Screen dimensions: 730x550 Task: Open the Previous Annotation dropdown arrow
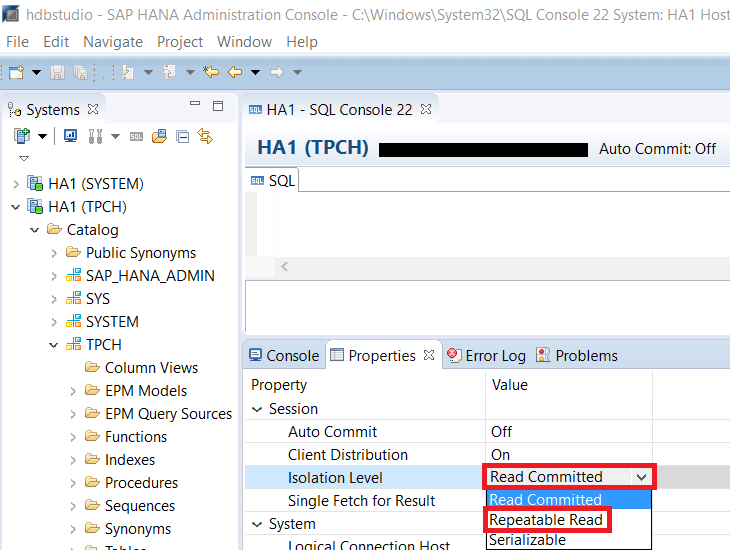[x=190, y=72]
